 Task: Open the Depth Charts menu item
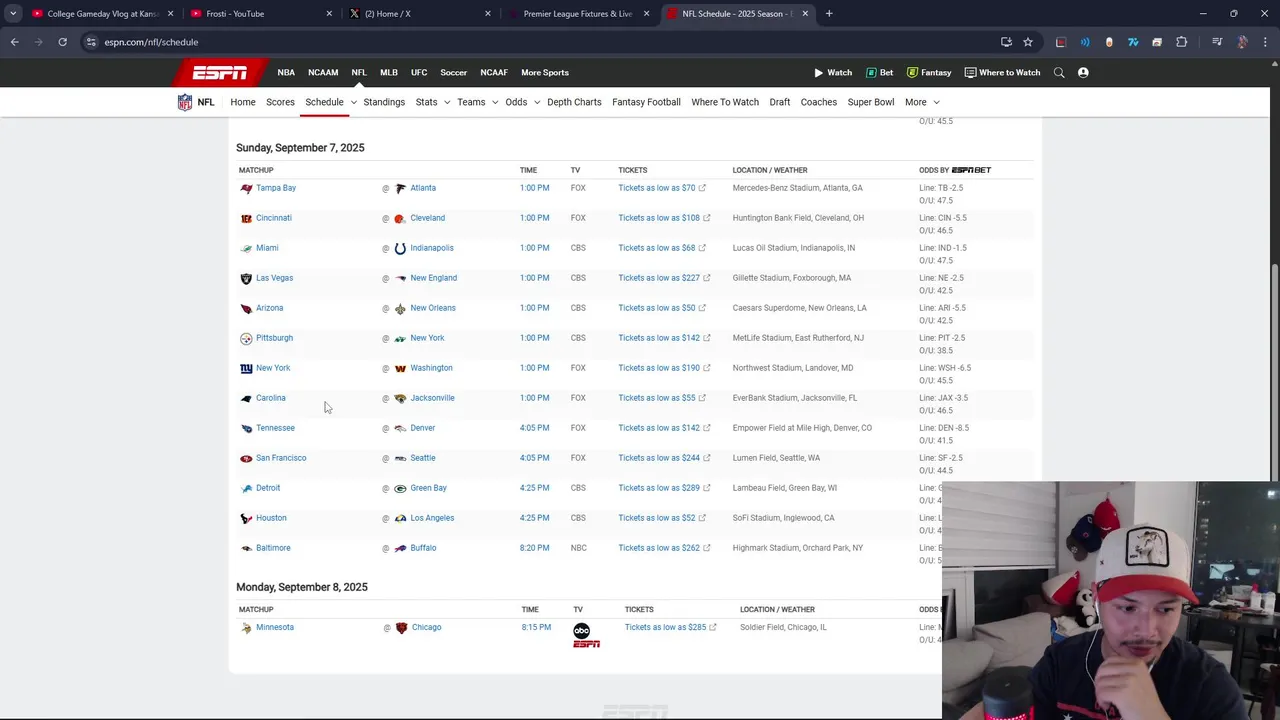pyautogui.click(x=574, y=102)
